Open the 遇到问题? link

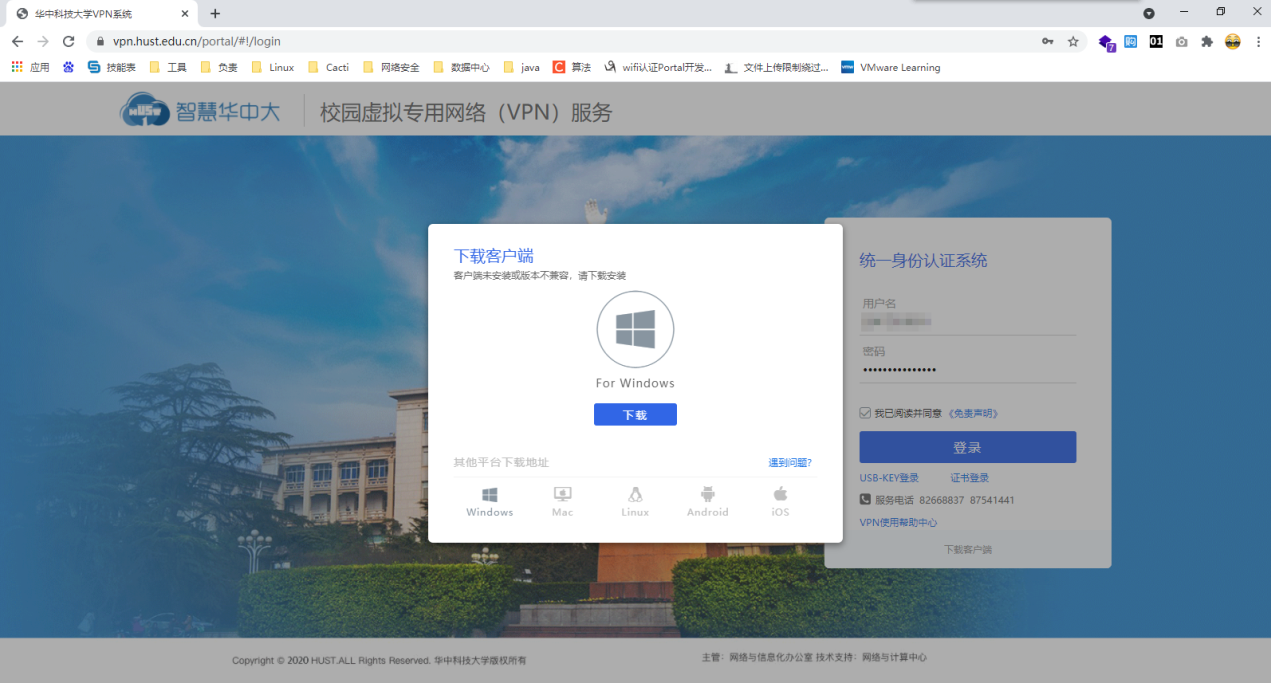tap(790, 462)
